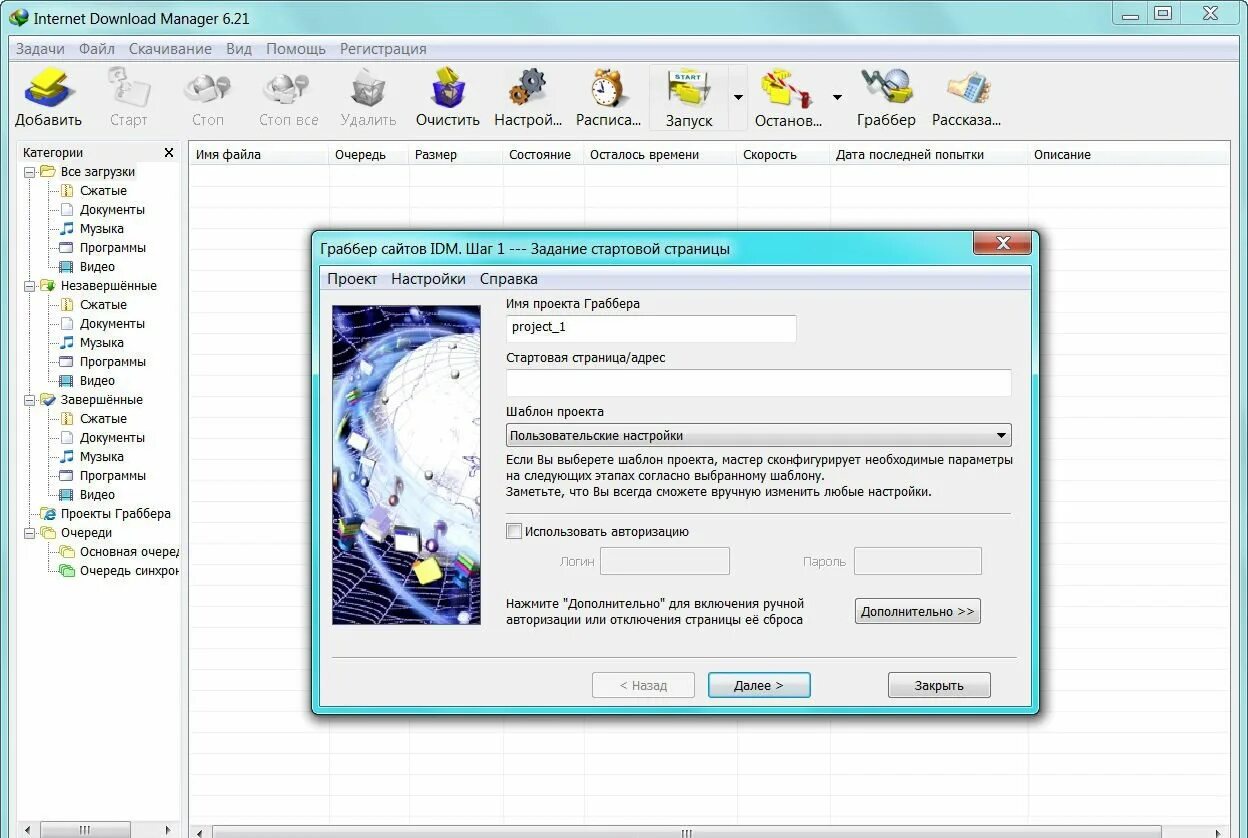Open dropdown arrow next to Запуск
This screenshot has width=1248, height=838.
tap(738, 97)
